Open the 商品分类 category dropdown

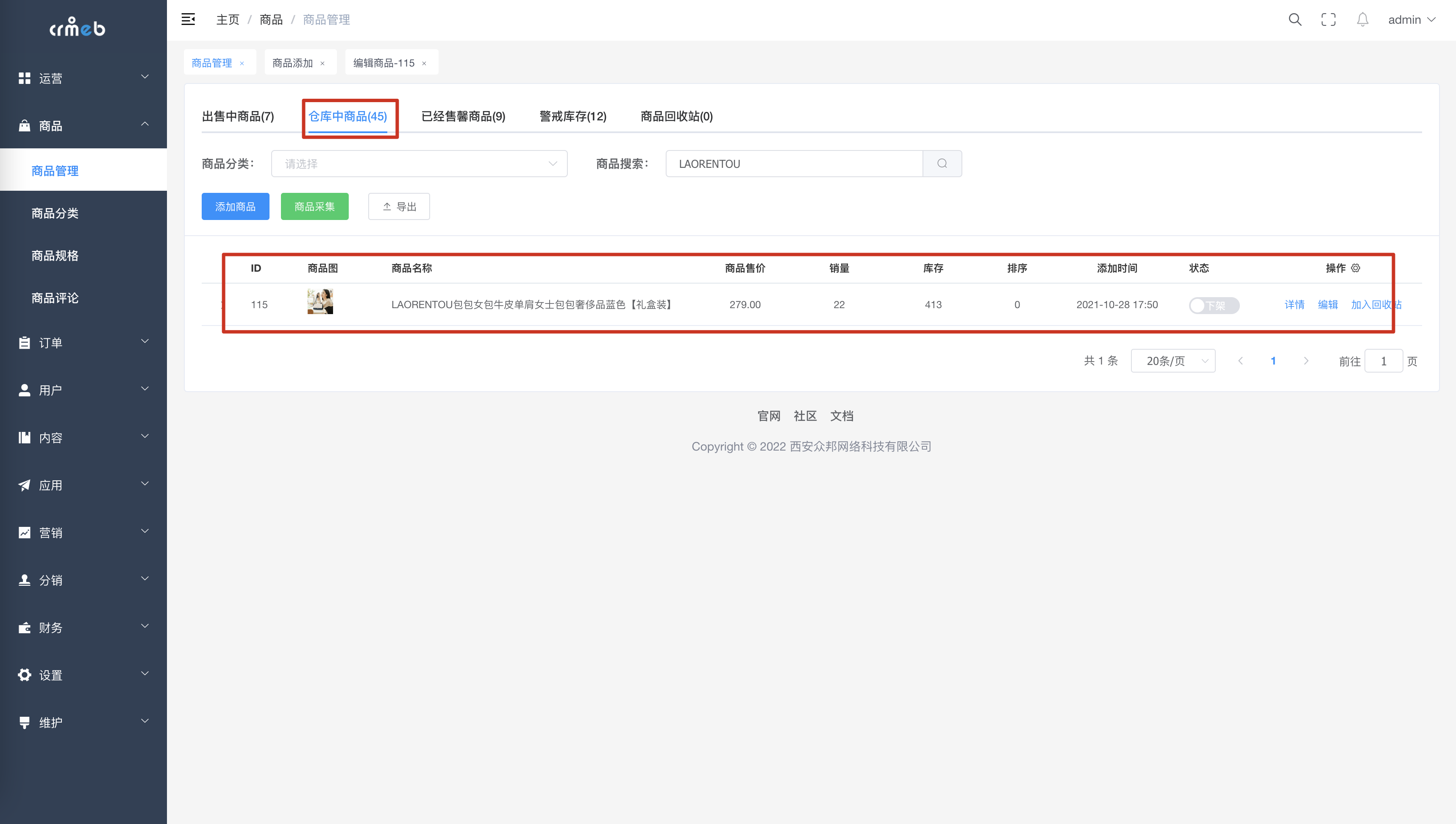click(x=419, y=164)
